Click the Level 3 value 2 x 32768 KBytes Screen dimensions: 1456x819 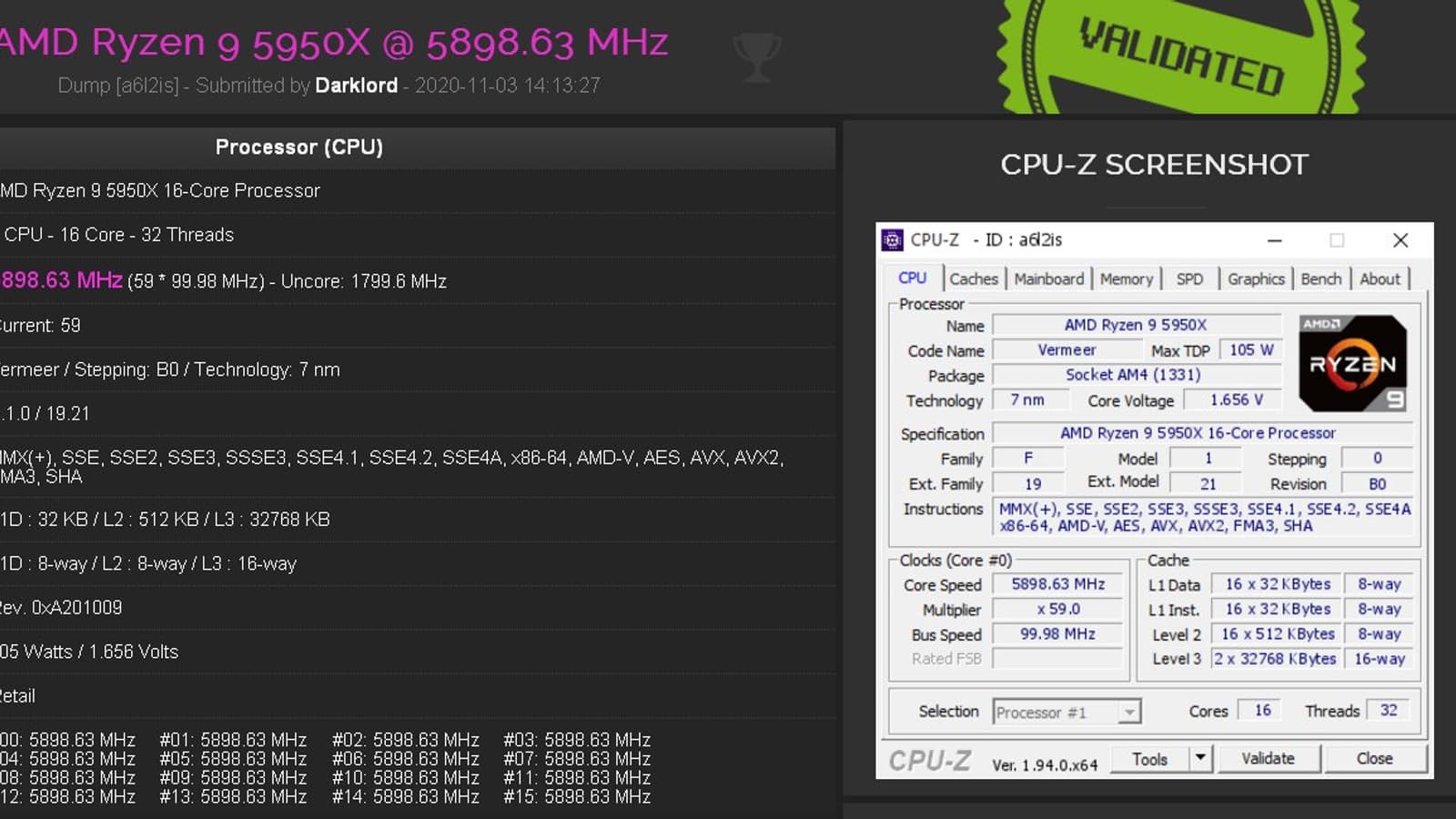coord(1278,659)
